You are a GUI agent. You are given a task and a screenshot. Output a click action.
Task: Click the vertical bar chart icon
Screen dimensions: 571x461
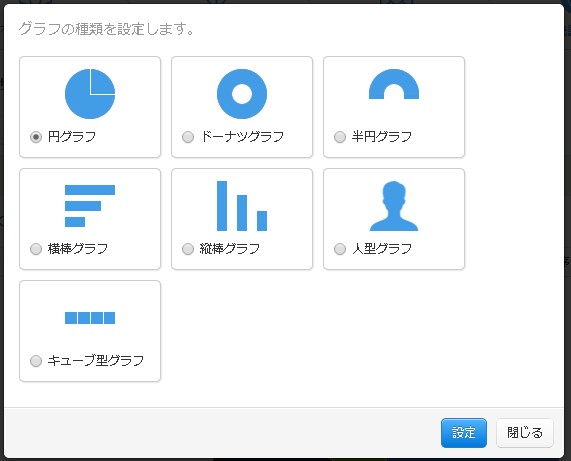[x=242, y=206]
